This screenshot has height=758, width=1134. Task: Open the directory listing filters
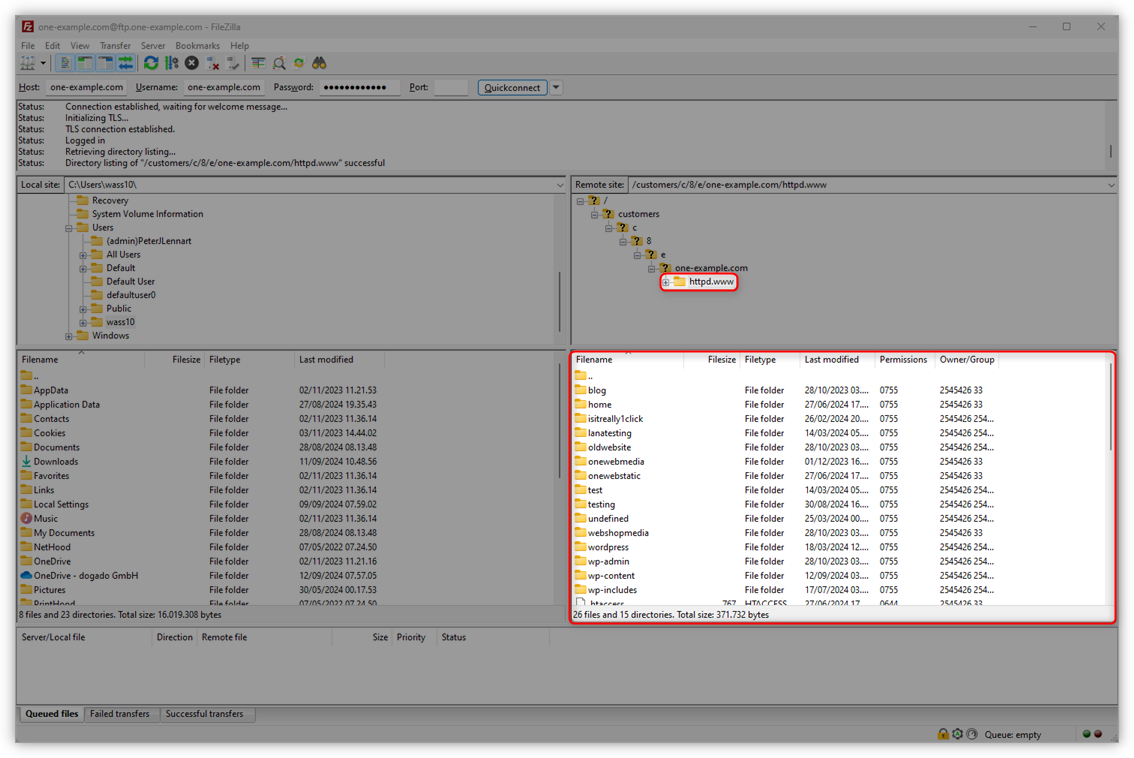tap(258, 62)
